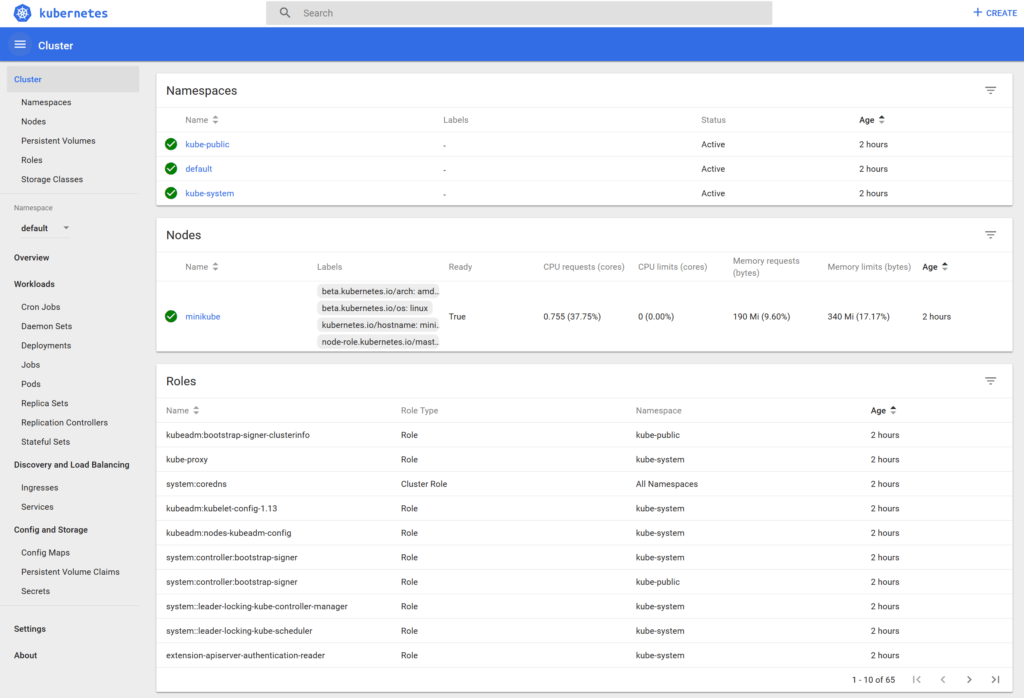
Task: Click extension-apiserver-authentication-reader role name
Action: coord(245,656)
